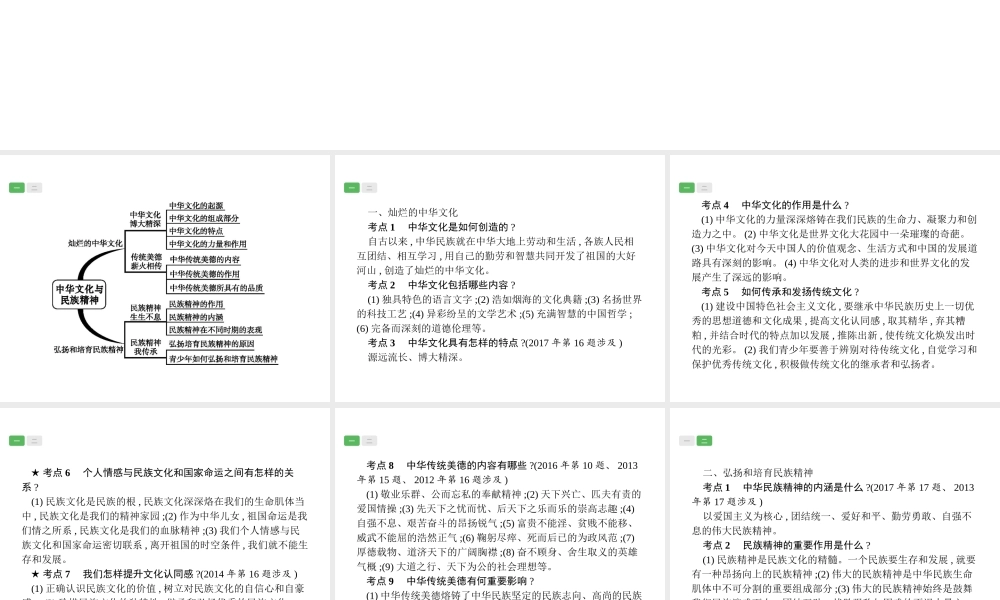
Task: Click the heading 一、灿烂的中华文化
Action: click(413, 212)
